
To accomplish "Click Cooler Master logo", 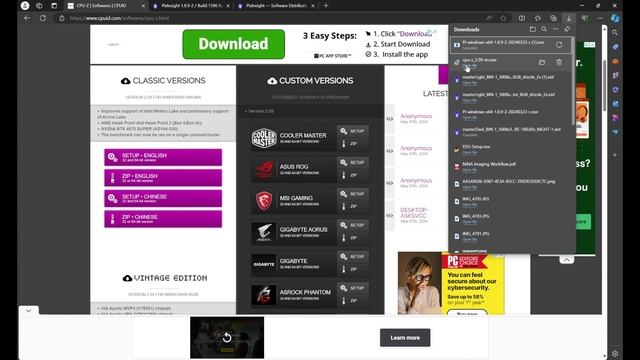I will tap(264, 138).
